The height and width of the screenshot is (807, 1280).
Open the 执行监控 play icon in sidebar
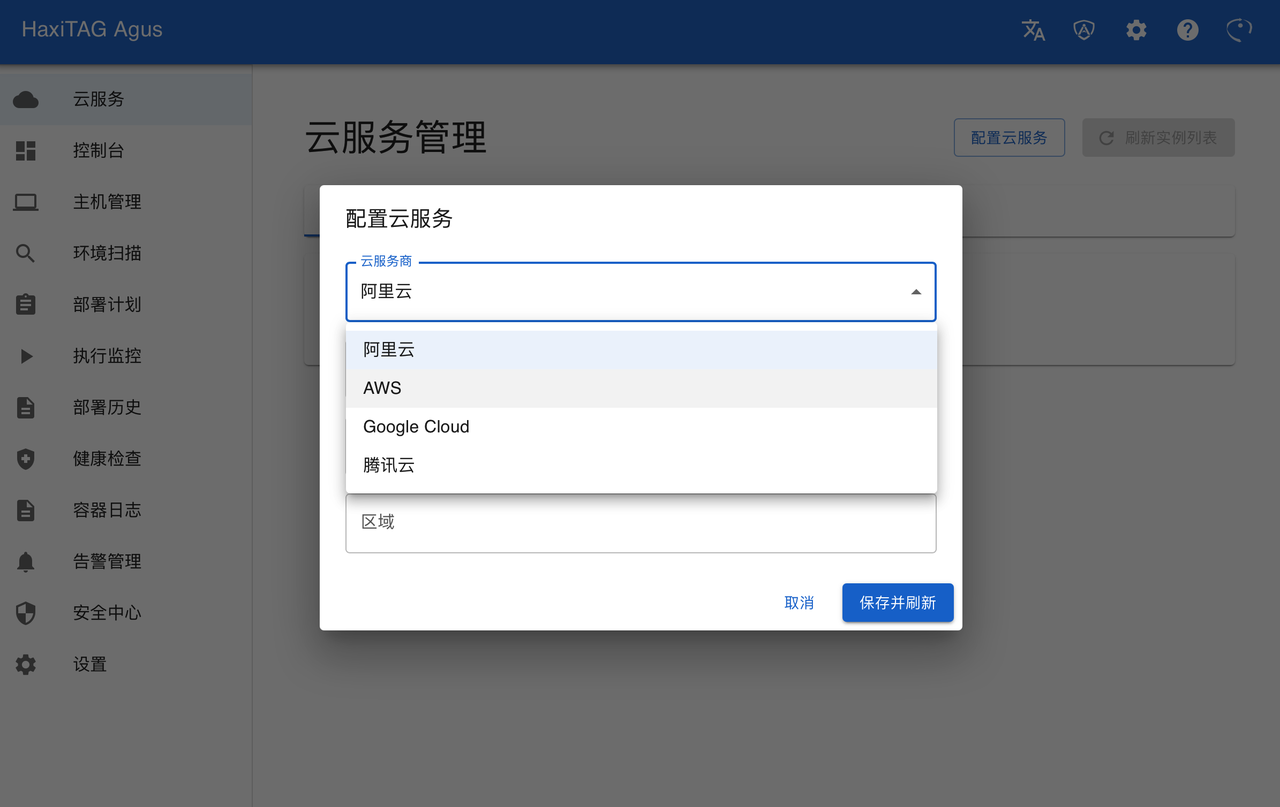click(25, 355)
